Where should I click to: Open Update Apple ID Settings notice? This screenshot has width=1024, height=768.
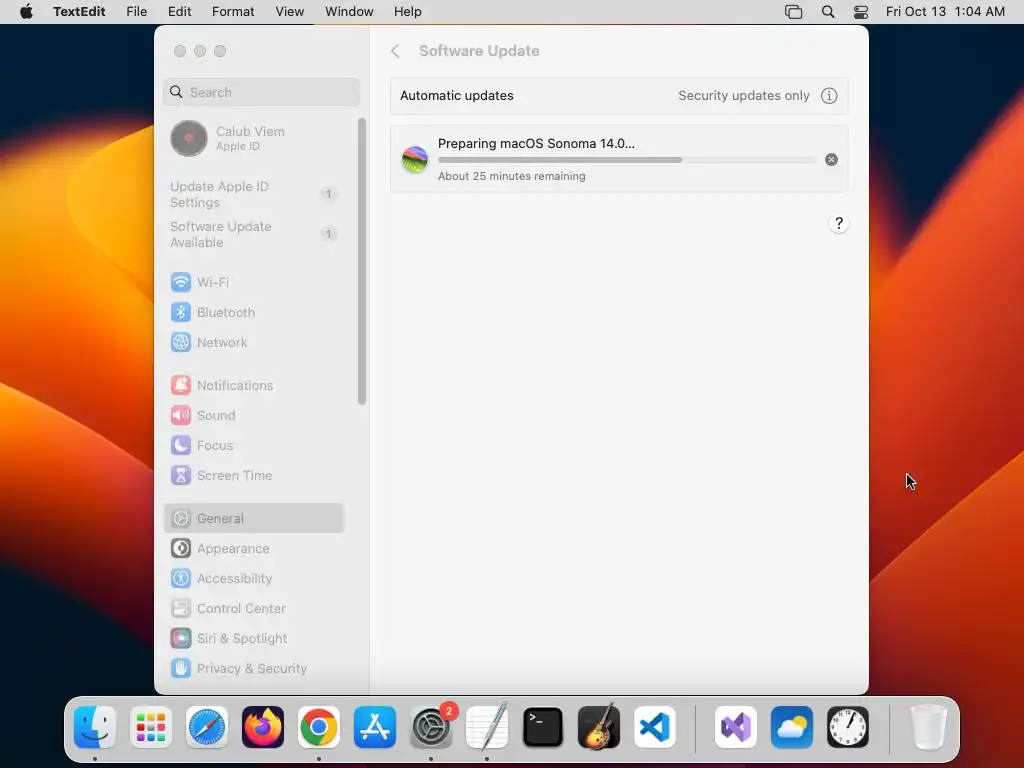tap(253, 195)
